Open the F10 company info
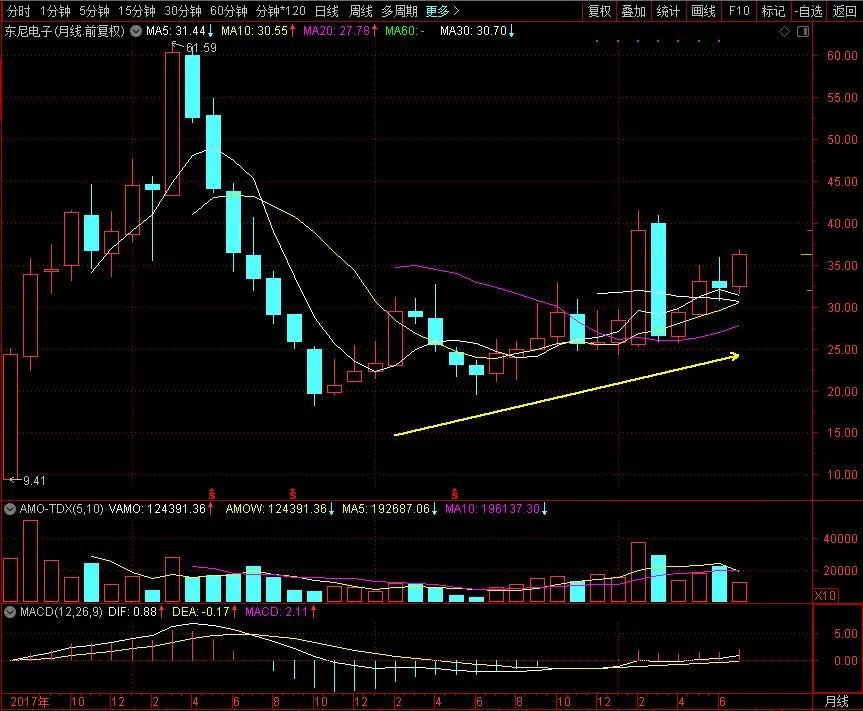Screen dimensions: 863x711 pyautogui.click(x=739, y=11)
